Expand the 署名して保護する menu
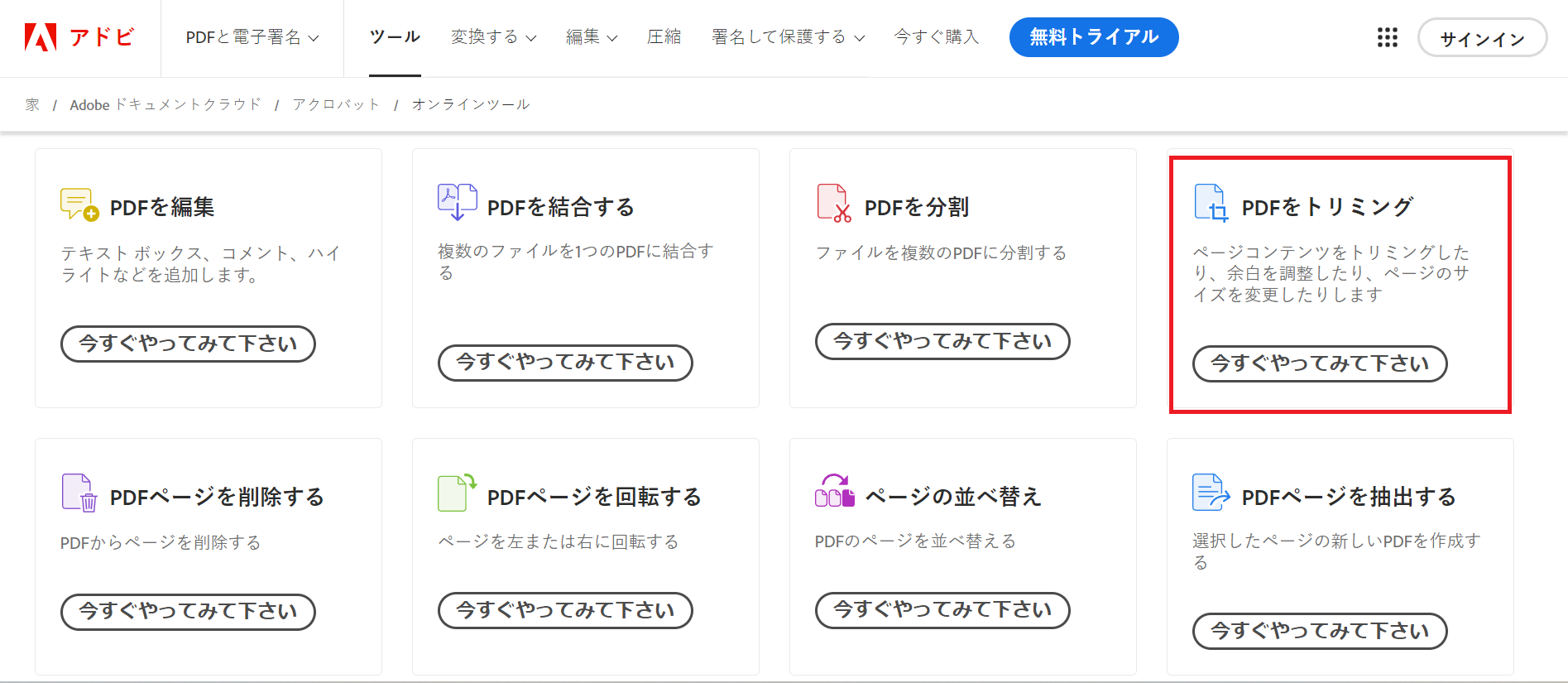Image resolution: width=1568 pixels, height=683 pixels. pyautogui.click(x=789, y=37)
